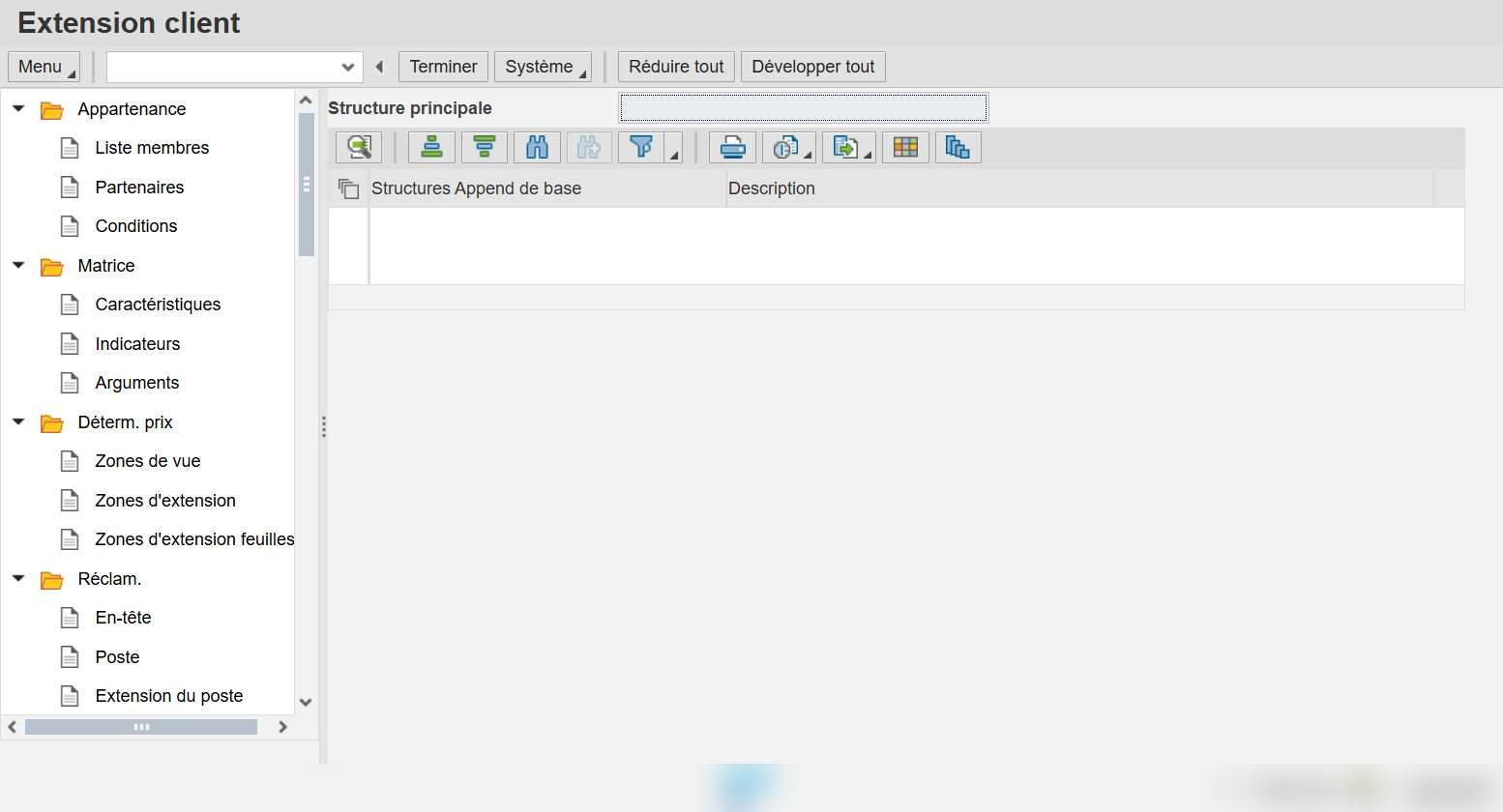Viewport: 1503px width, 812px height.
Task: Click the Matrice folder icon
Action: tap(51, 267)
